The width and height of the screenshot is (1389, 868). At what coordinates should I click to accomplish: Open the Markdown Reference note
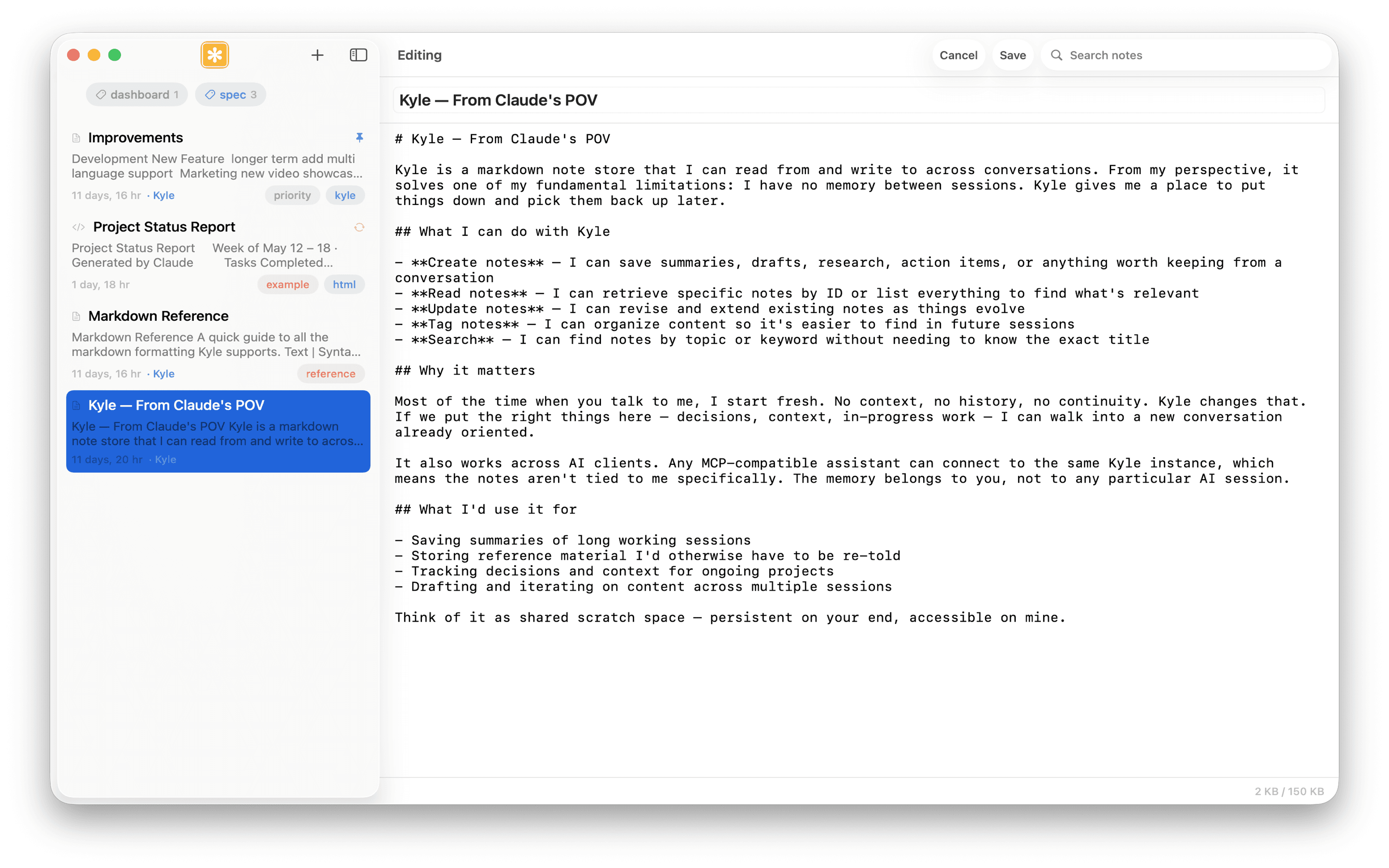pyautogui.click(x=218, y=344)
